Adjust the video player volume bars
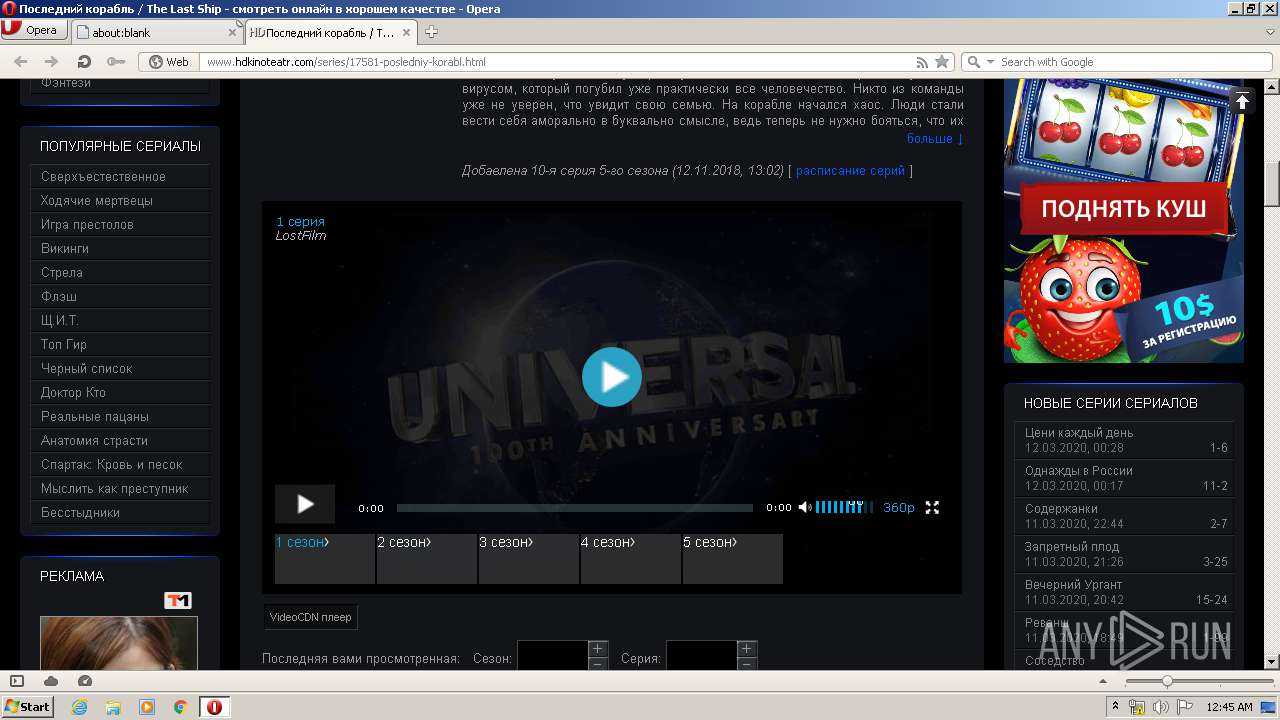 click(x=844, y=507)
